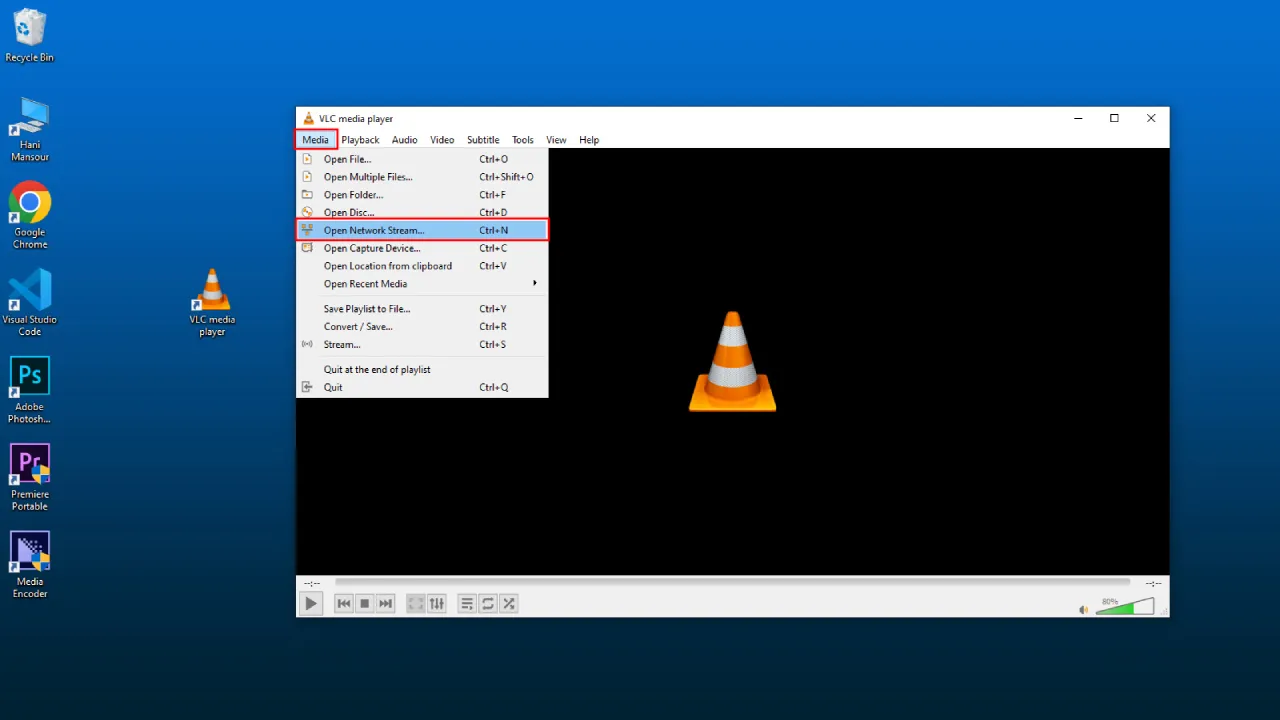This screenshot has width=1280, height=720.
Task: Choose Quit from the Media menu
Action: coord(422,388)
